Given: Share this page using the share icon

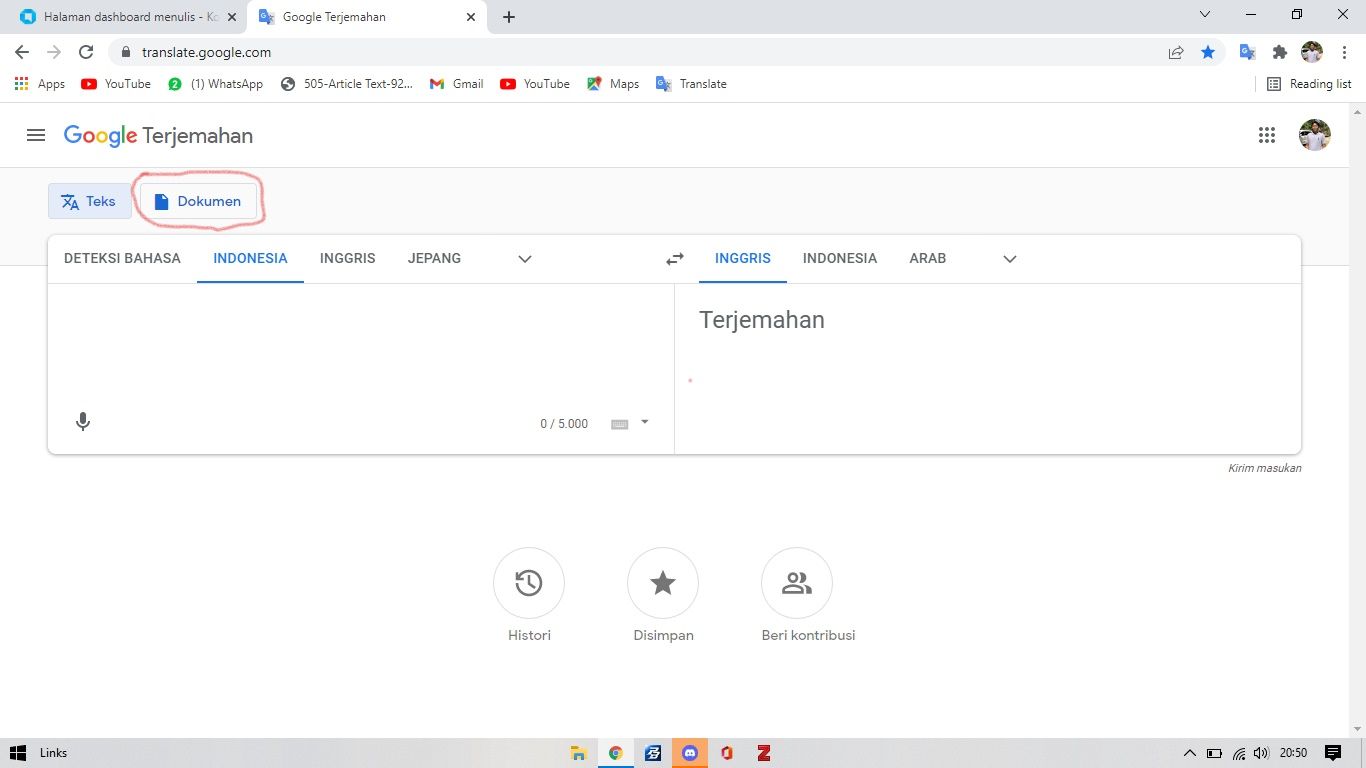Looking at the screenshot, I should click(1176, 52).
